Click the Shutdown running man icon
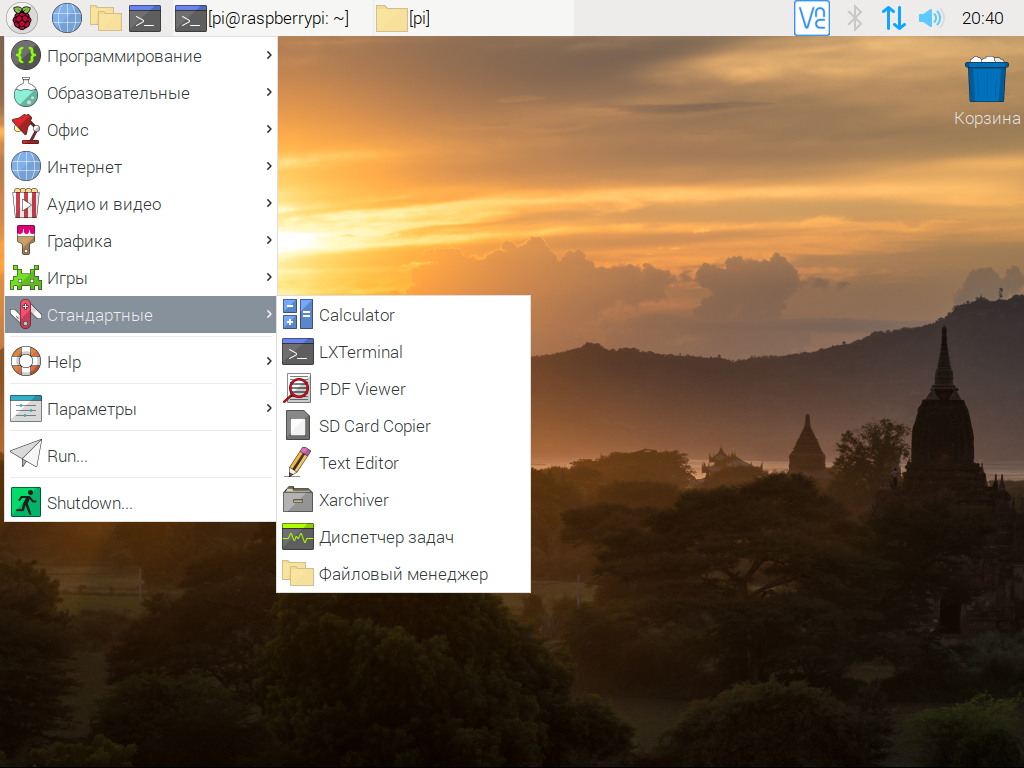 coord(26,502)
